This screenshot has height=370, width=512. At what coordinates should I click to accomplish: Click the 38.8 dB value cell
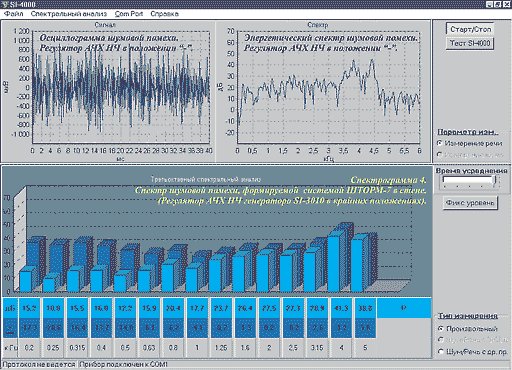click(365, 308)
